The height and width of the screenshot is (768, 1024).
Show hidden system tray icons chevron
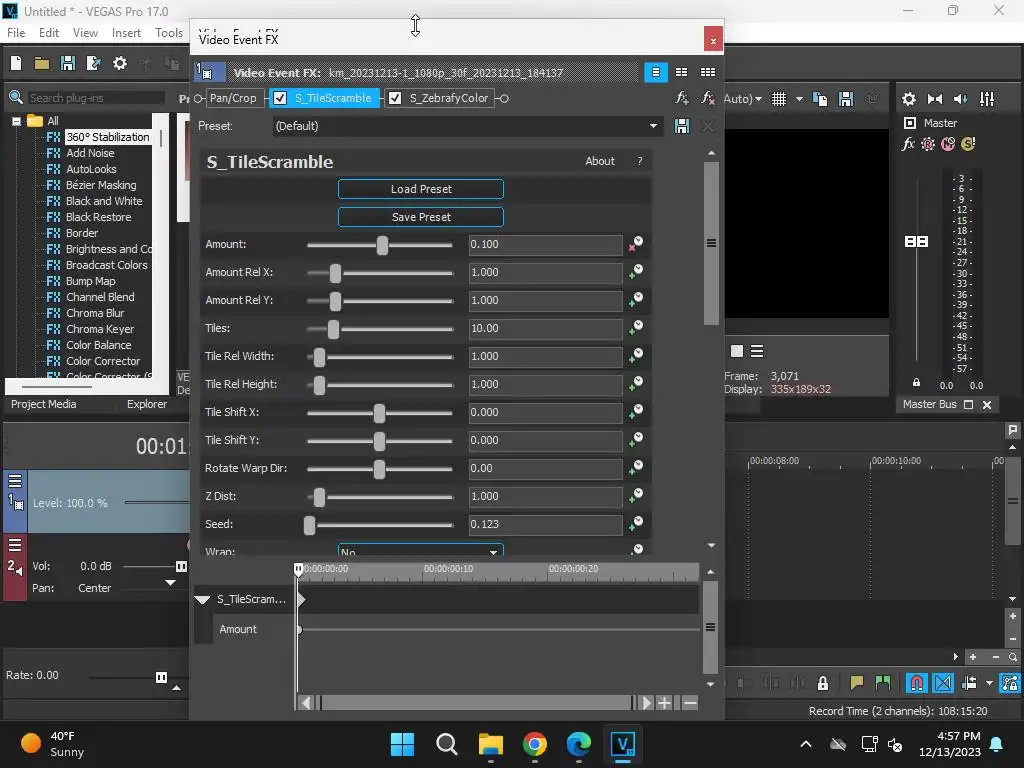click(807, 744)
